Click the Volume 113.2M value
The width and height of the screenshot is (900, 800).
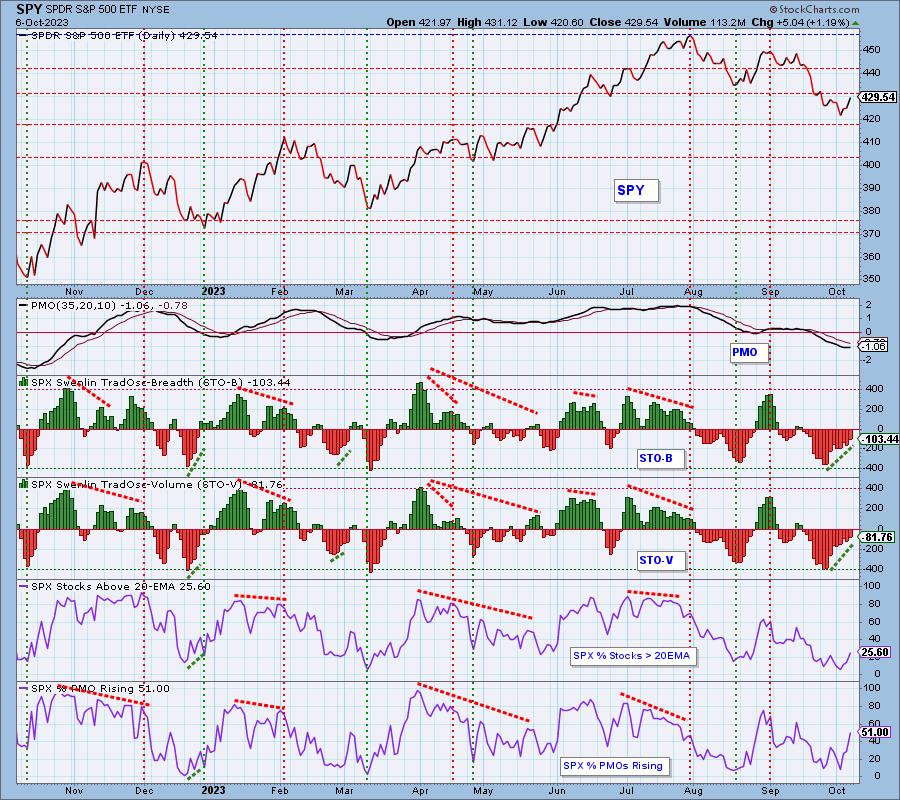coord(704,22)
